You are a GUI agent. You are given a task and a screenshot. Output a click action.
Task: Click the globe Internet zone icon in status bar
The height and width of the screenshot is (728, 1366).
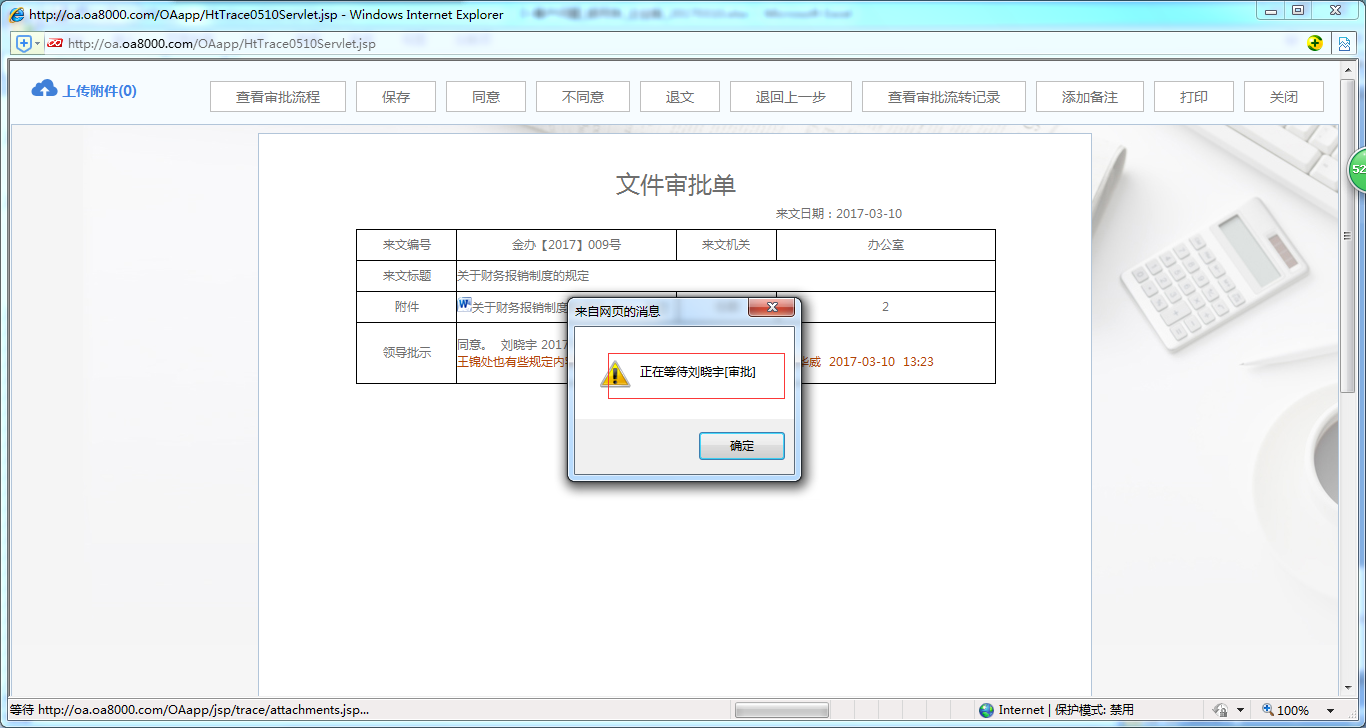(987, 710)
